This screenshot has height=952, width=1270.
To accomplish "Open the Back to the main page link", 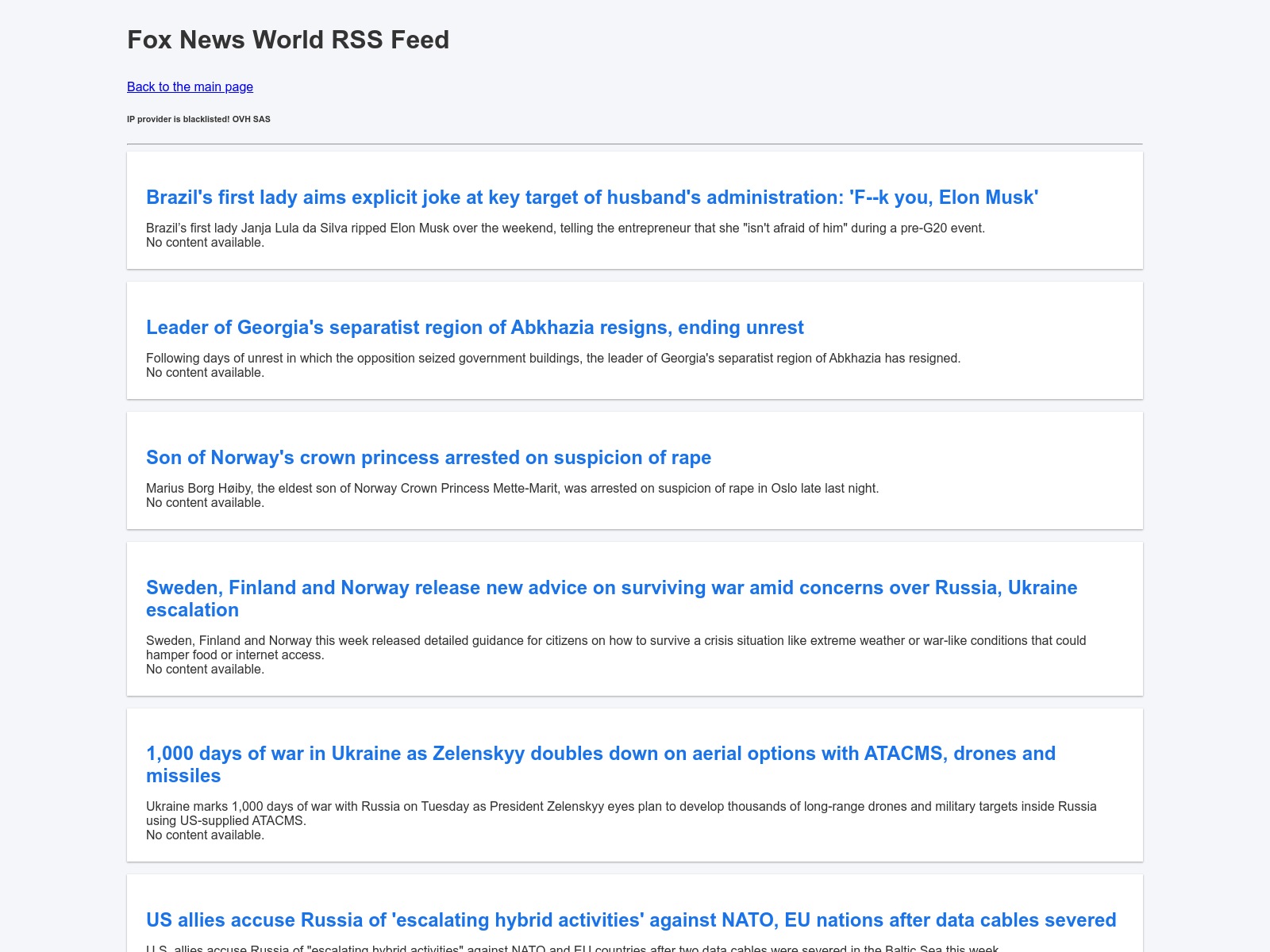I will 190,86.
